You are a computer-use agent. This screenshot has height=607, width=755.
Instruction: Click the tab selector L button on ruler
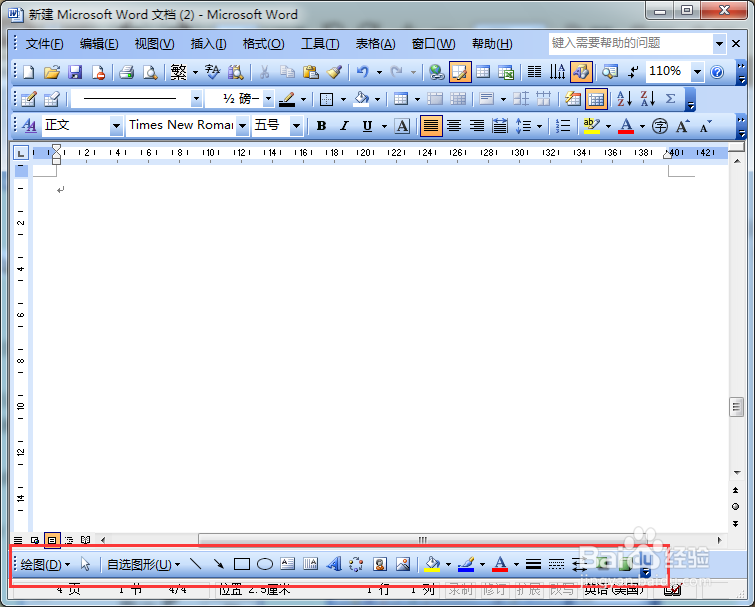coord(20,153)
